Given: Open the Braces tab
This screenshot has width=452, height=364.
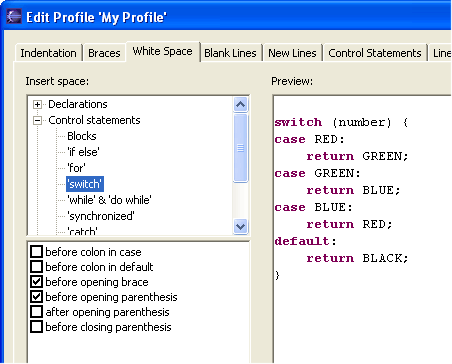Looking at the screenshot, I should click(104, 53).
